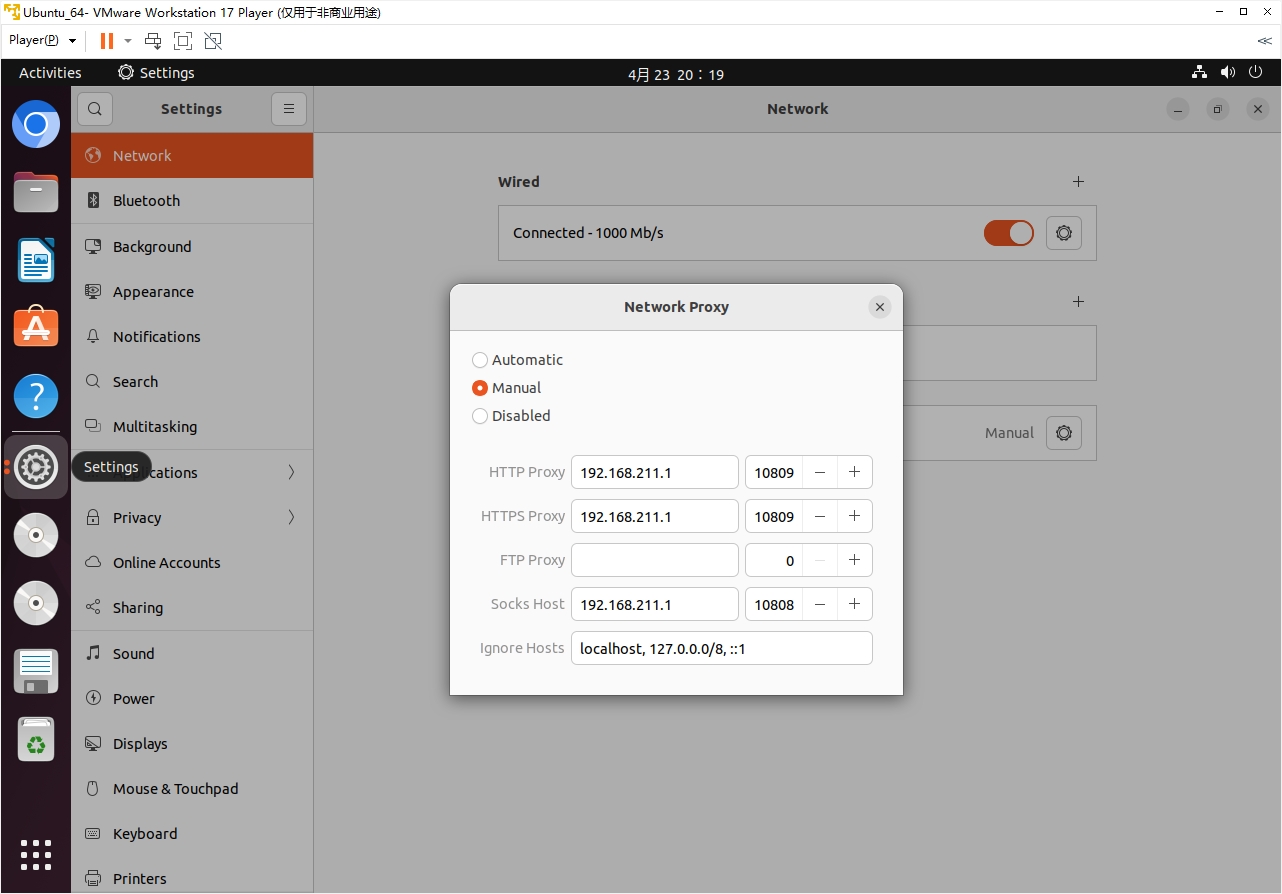Expand the Privacy settings chevron

291,518
